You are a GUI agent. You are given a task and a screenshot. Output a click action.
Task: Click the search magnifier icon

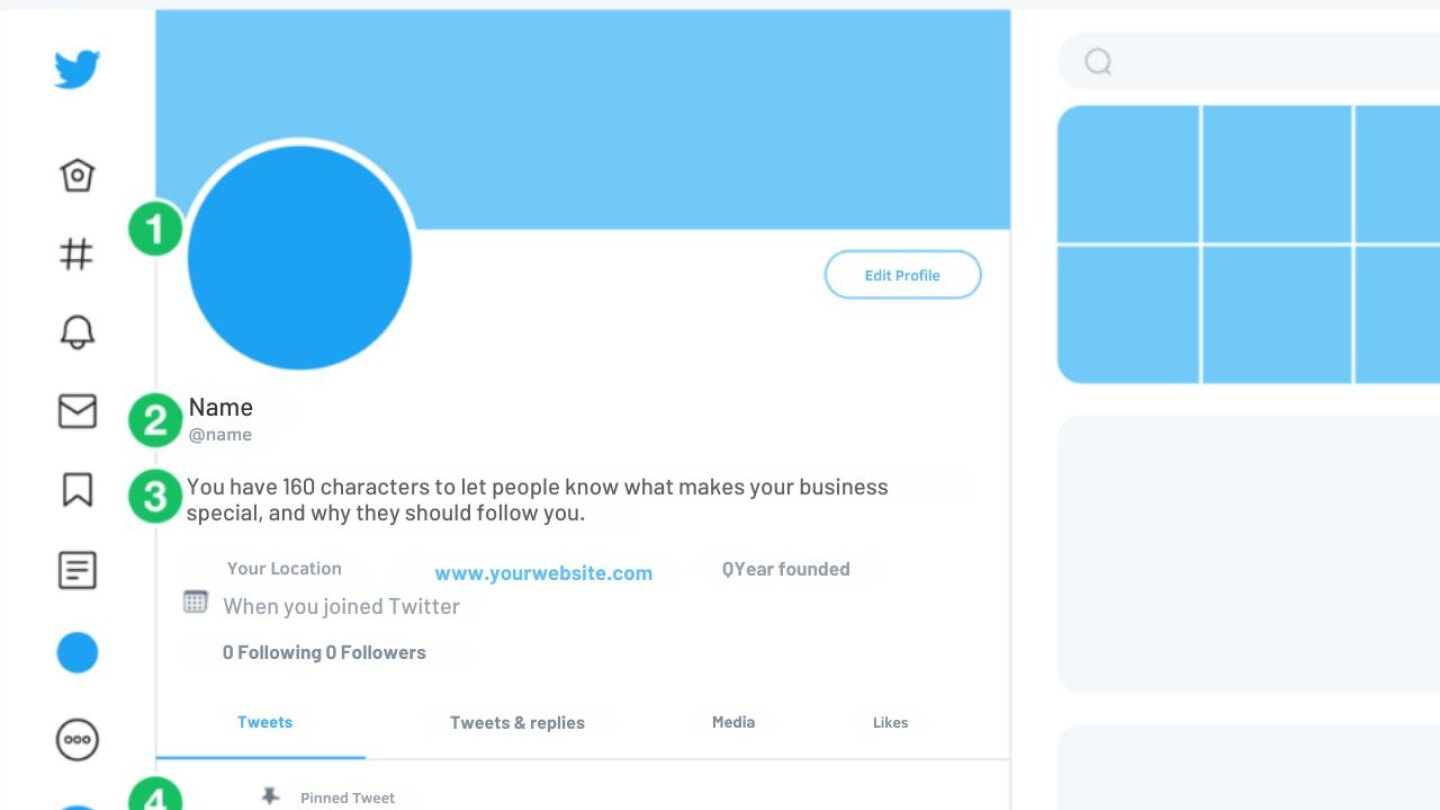[x=1098, y=62]
